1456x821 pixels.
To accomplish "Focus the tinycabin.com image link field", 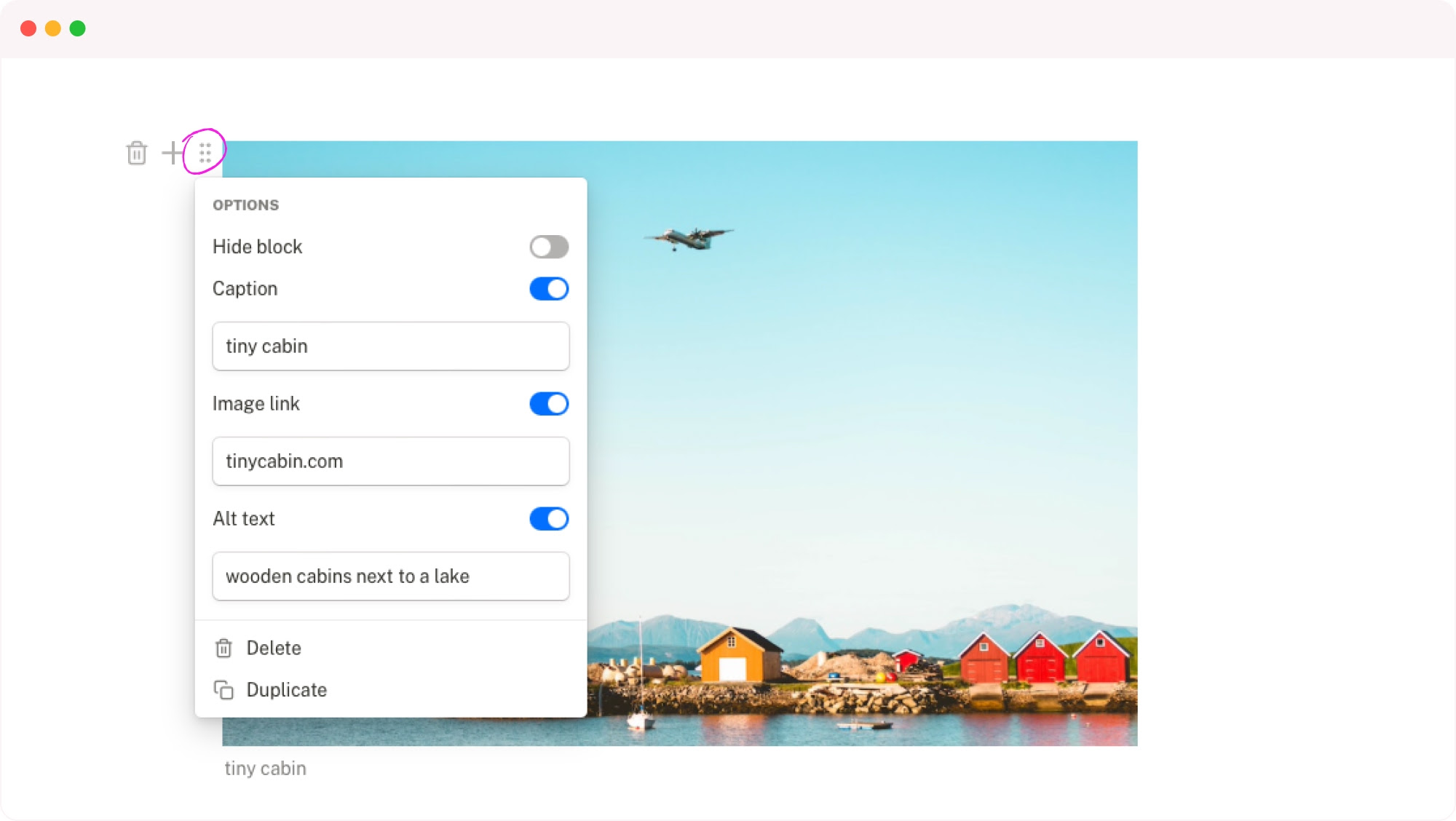I will point(390,461).
